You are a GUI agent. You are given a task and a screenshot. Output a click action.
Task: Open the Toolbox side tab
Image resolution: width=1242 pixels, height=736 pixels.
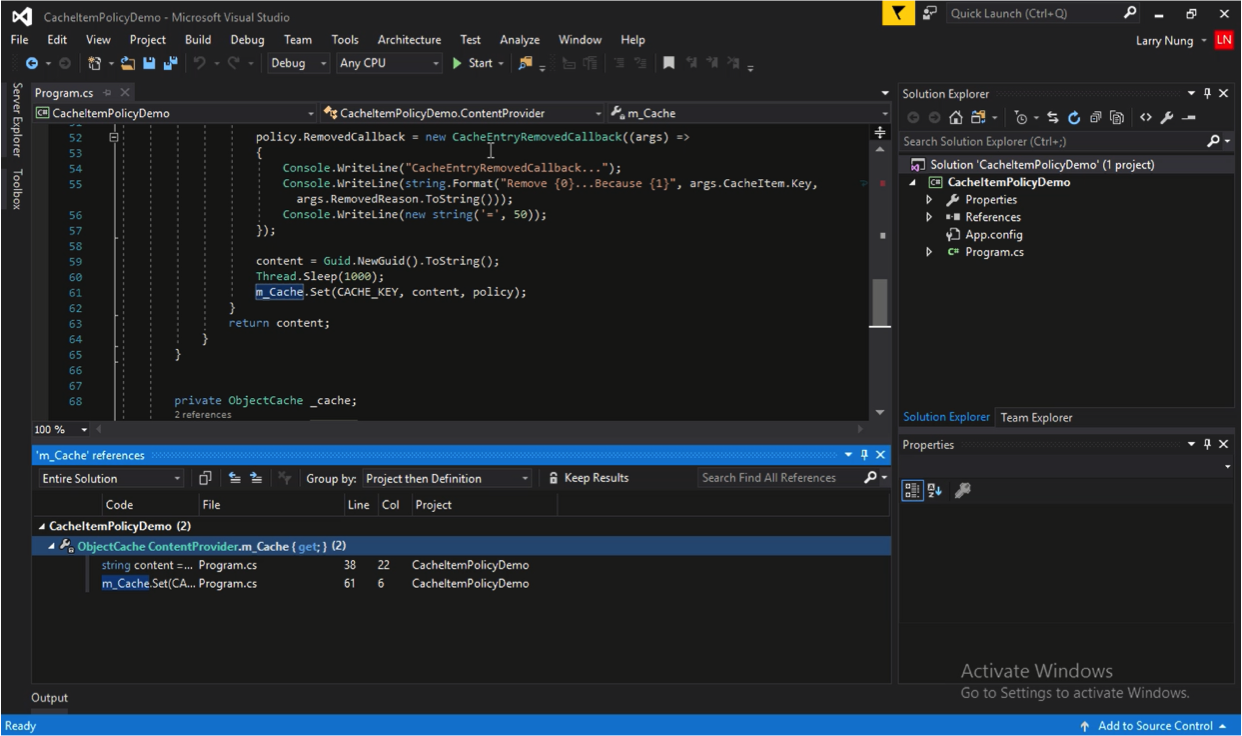click(16, 189)
